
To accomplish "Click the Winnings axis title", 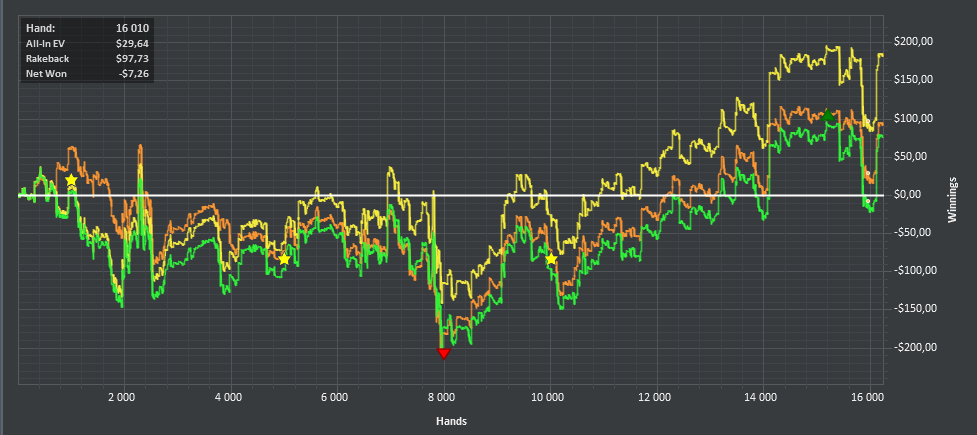I will (x=953, y=199).
